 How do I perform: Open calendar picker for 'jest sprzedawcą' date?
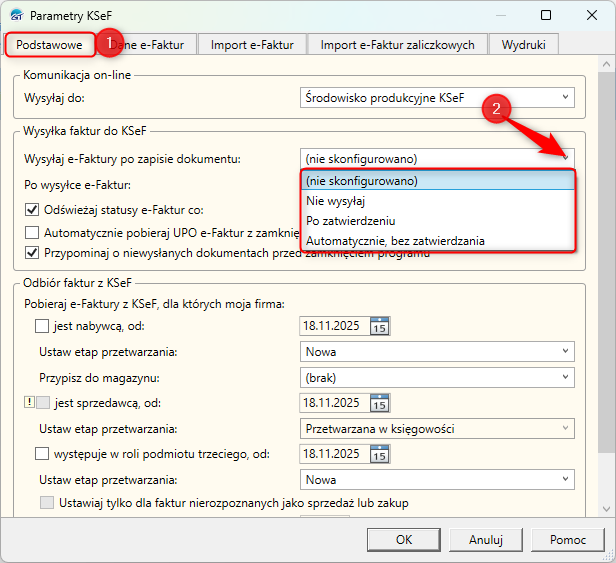[x=380, y=403]
